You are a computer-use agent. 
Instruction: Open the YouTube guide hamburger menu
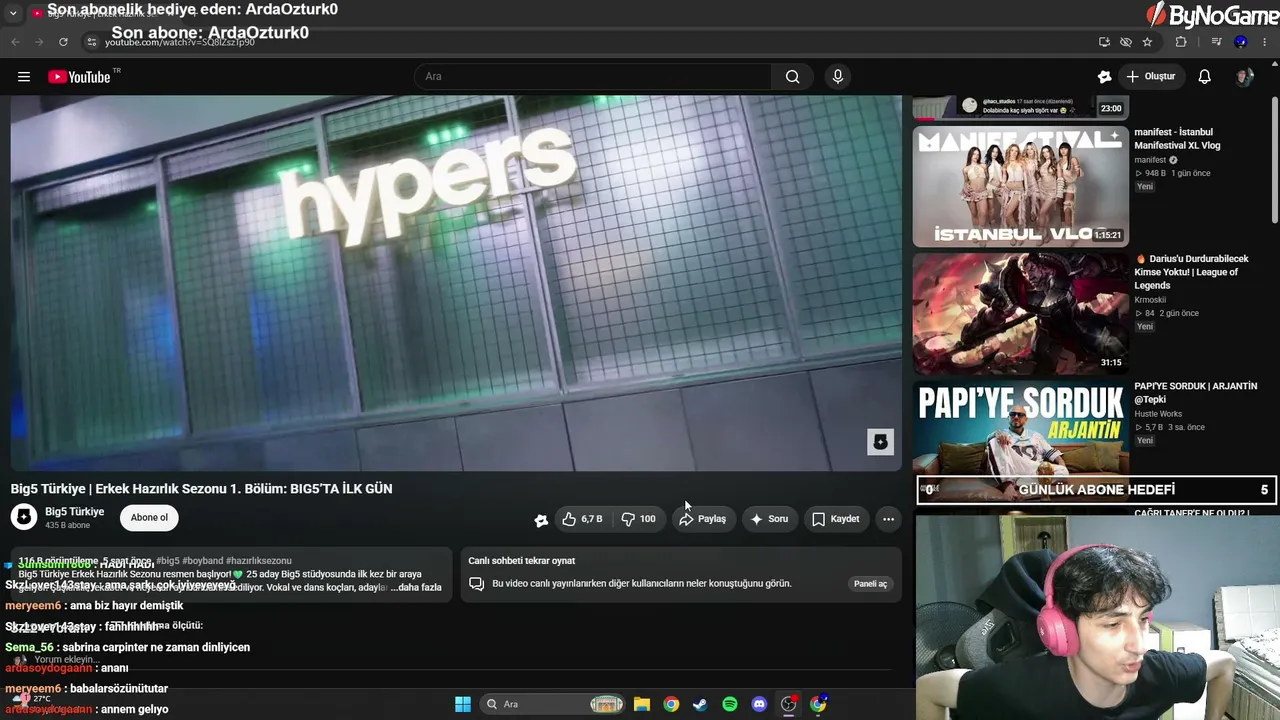[x=24, y=77]
